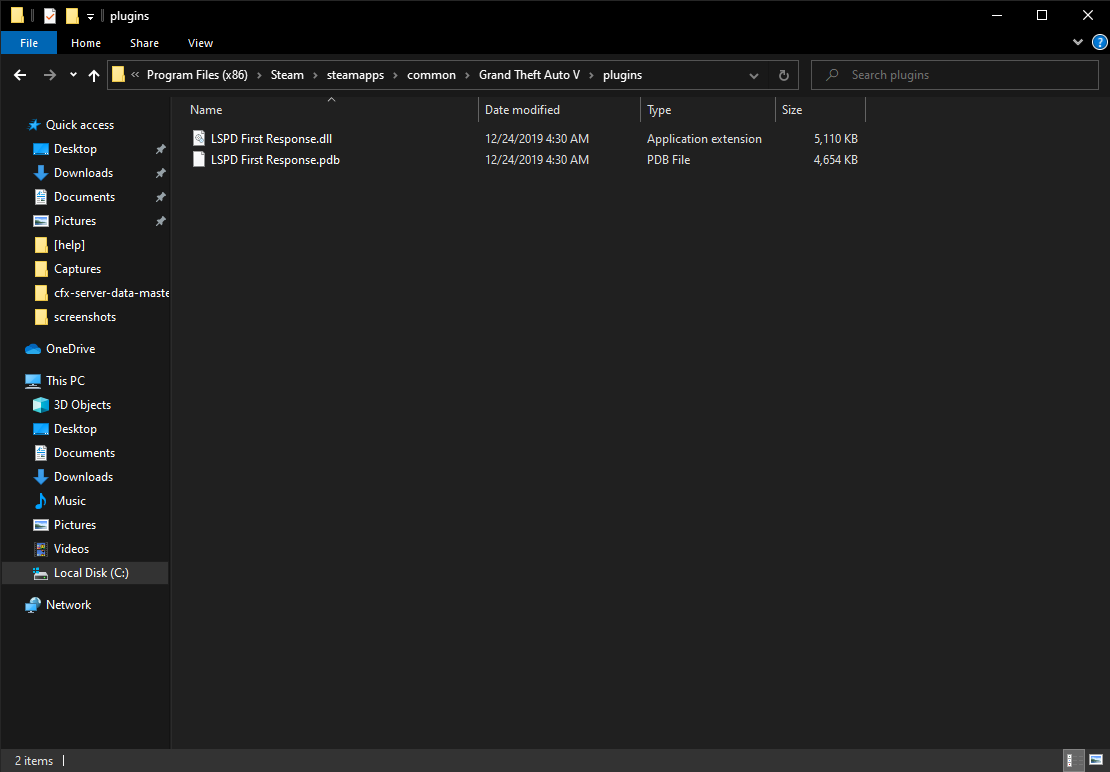1110x772 pixels.
Task: Switch to the View ribbon tab
Action: 200,43
